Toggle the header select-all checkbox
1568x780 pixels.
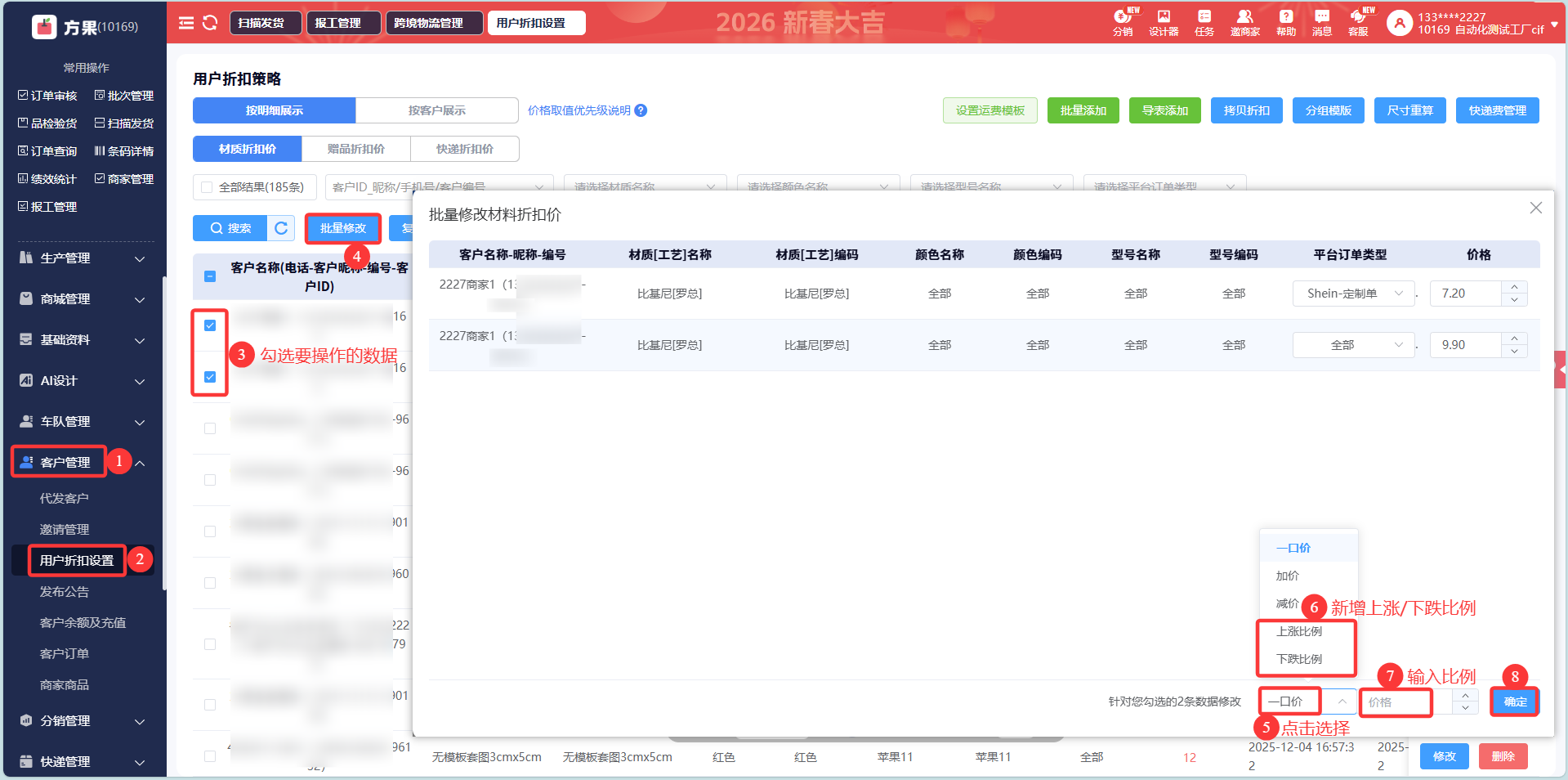click(x=210, y=276)
